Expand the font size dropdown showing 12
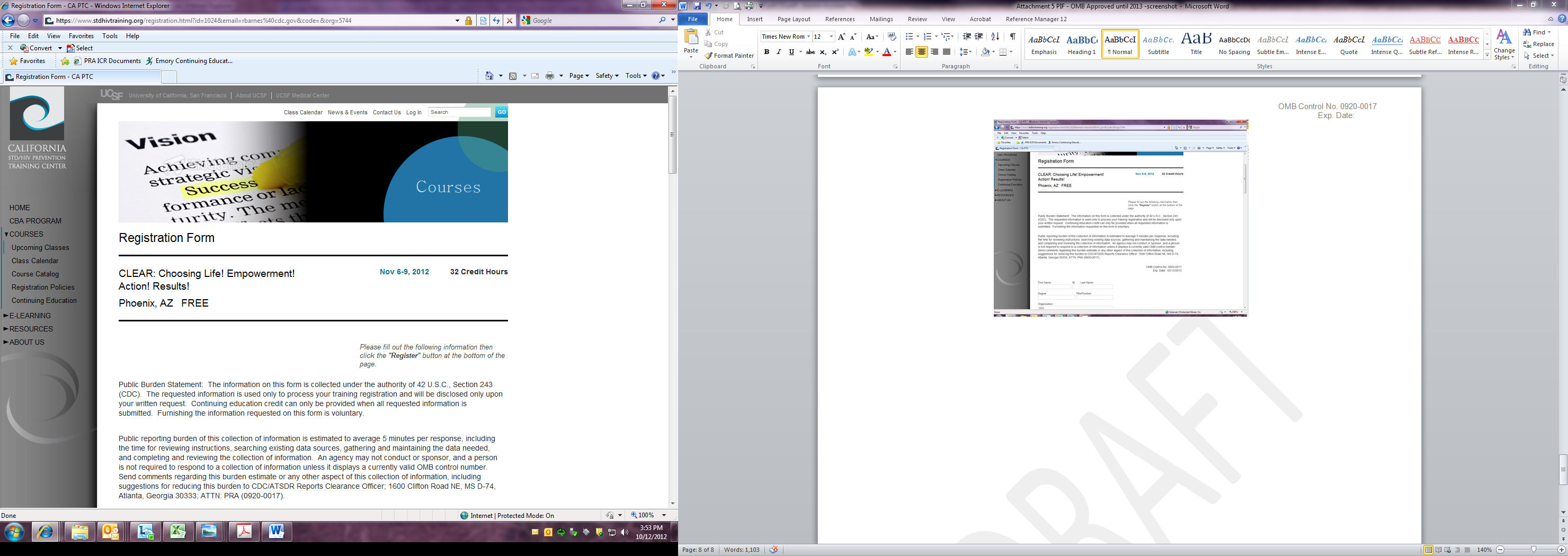This screenshot has width=1568, height=556. tap(831, 37)
